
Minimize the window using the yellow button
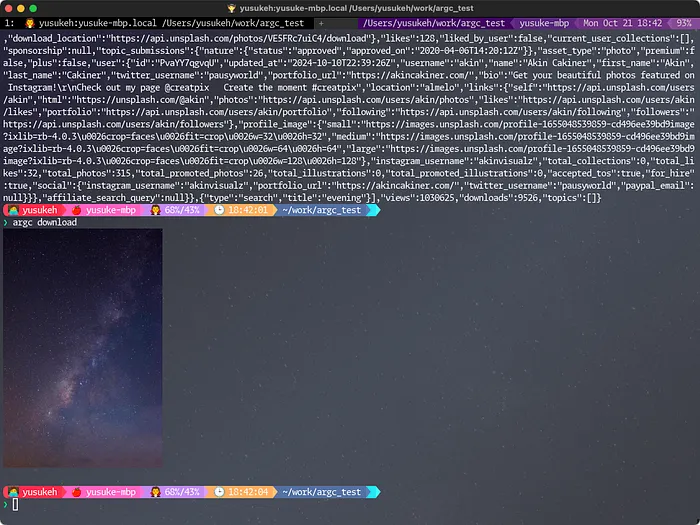coord(21,8)
